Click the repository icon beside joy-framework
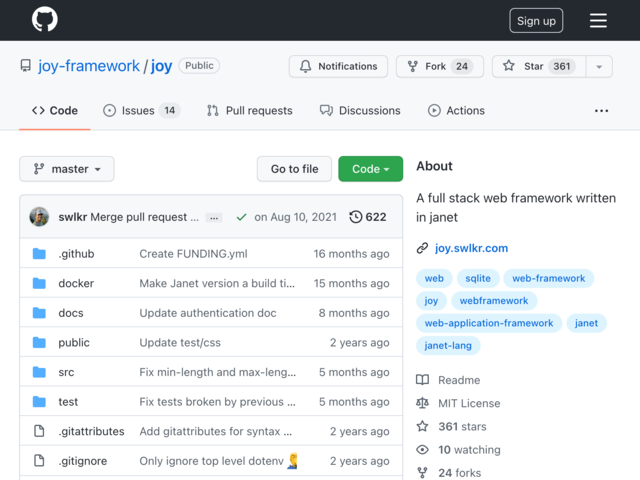This screenshot has width=640, height=480. click(x=25, y=66)
